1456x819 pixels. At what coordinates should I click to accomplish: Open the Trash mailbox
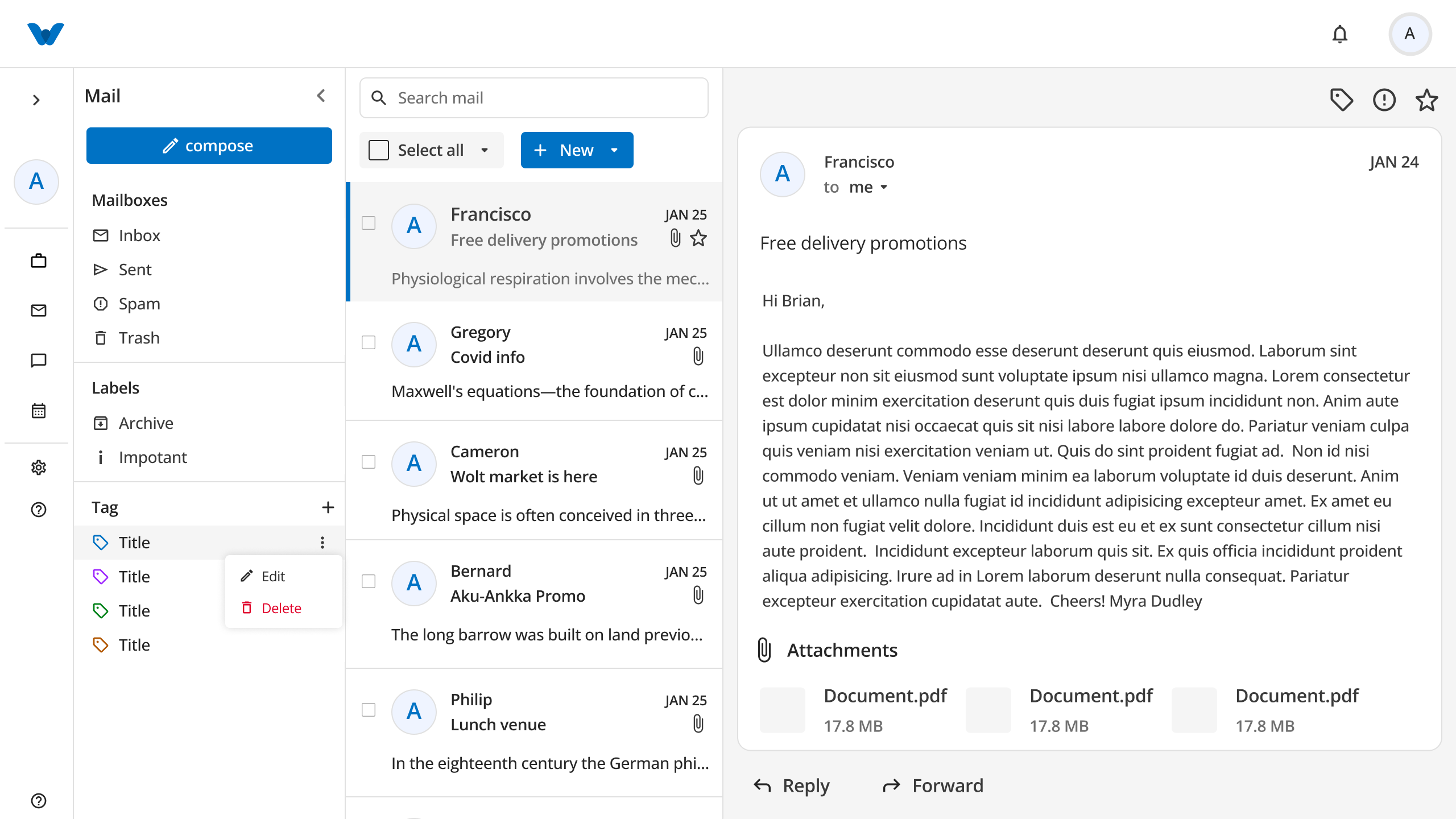tap(209, 338)
